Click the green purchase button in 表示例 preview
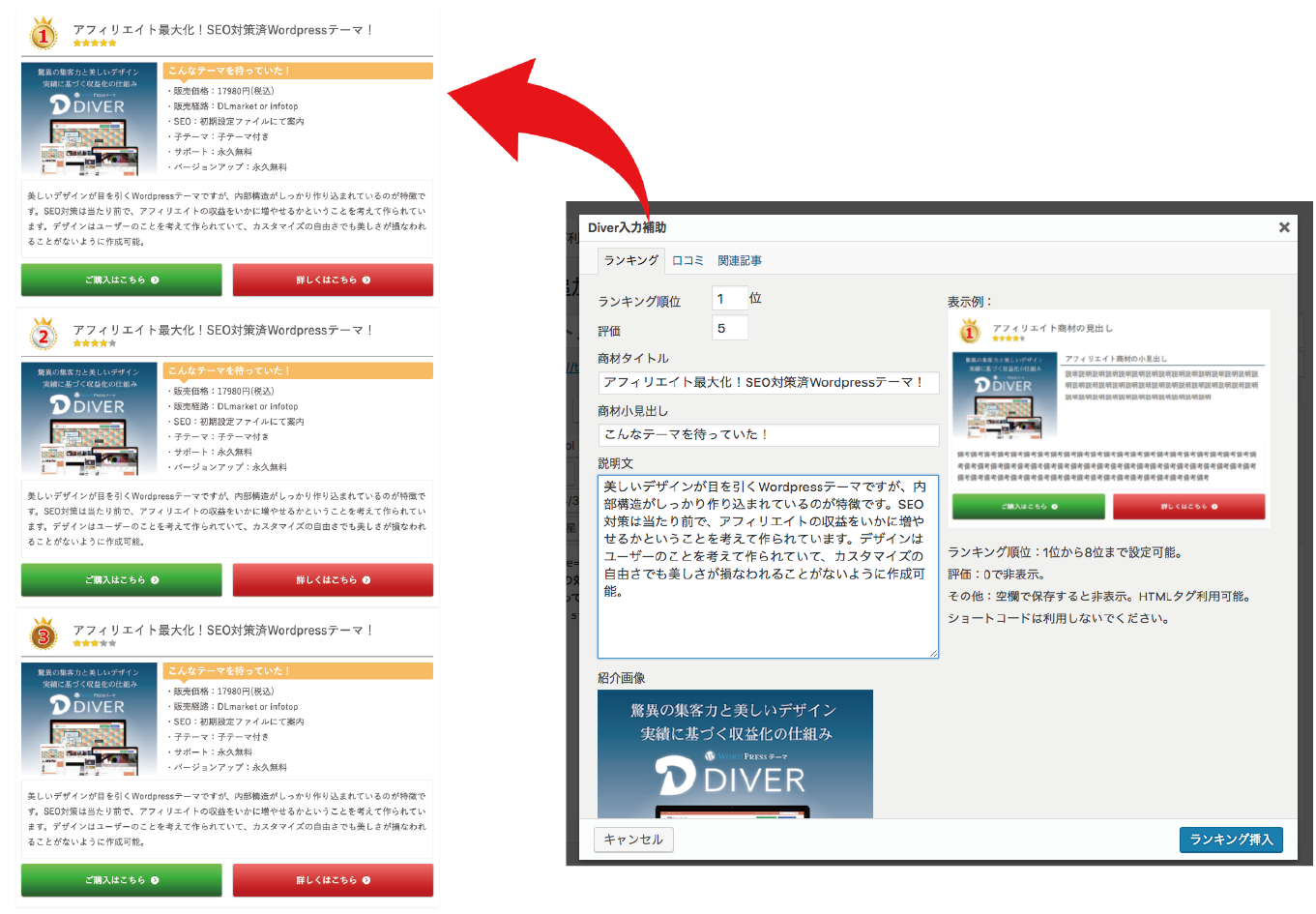This screenshot has height=914, width=1316. (1029, 506)
